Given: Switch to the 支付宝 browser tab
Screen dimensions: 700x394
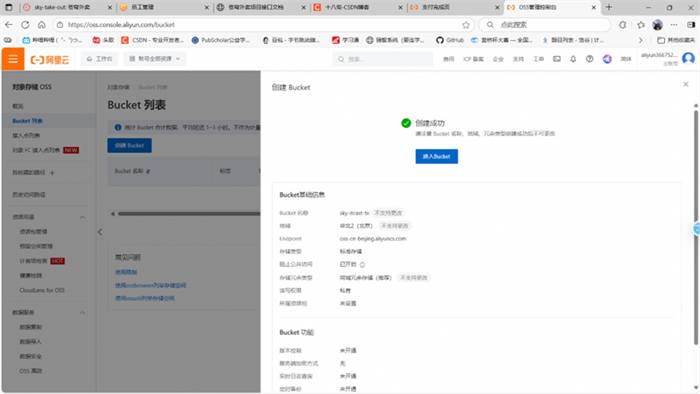Looking at the screenshot, I should pyautogui.click(x=455, y=7).
